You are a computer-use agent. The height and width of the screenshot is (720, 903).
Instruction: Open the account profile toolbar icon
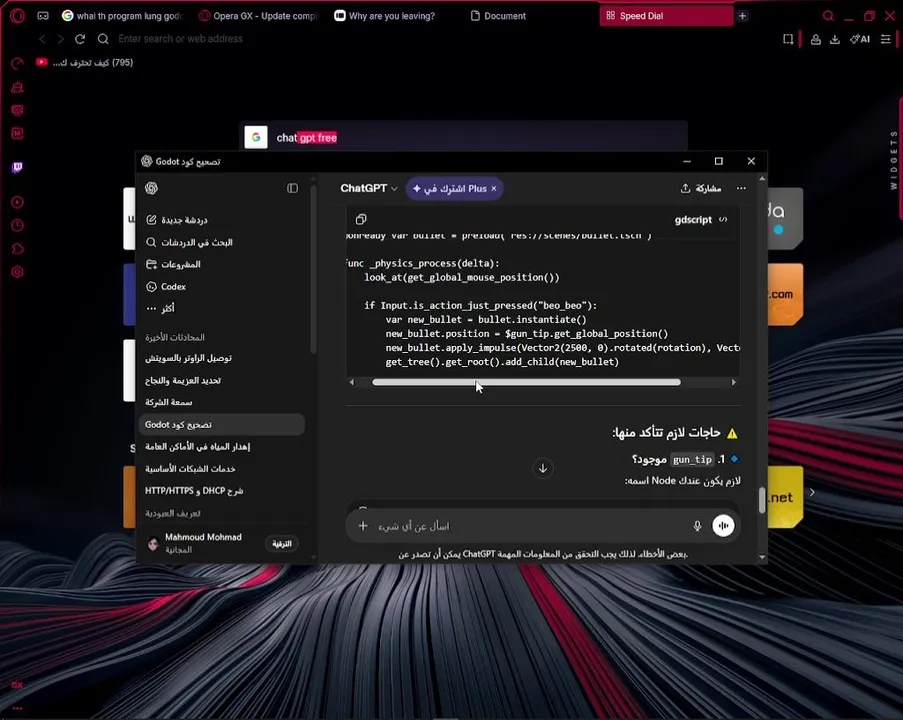(x=815, y=39)
